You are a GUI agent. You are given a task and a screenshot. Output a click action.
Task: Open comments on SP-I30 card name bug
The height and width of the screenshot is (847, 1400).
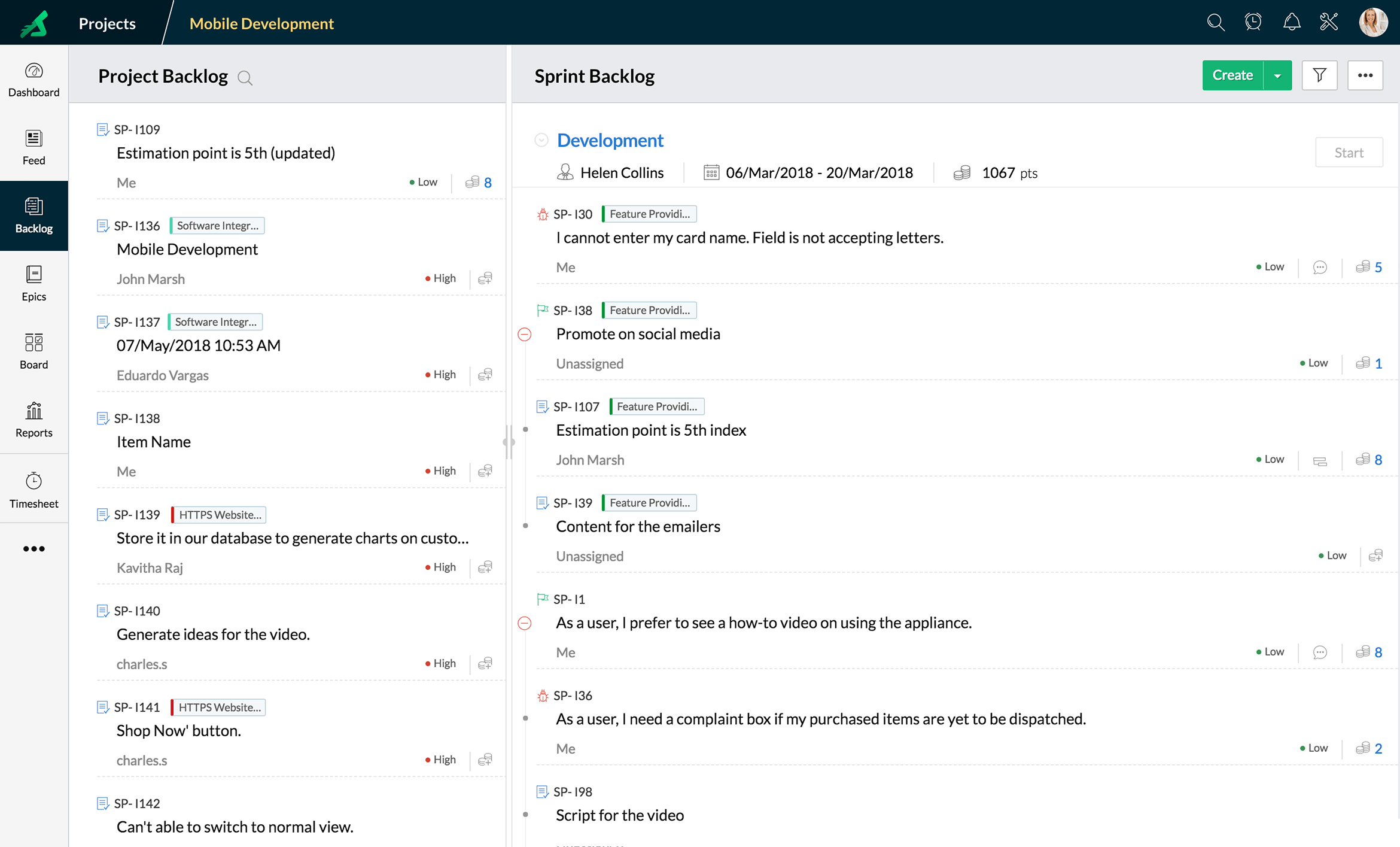click(x=1320, y=267)
